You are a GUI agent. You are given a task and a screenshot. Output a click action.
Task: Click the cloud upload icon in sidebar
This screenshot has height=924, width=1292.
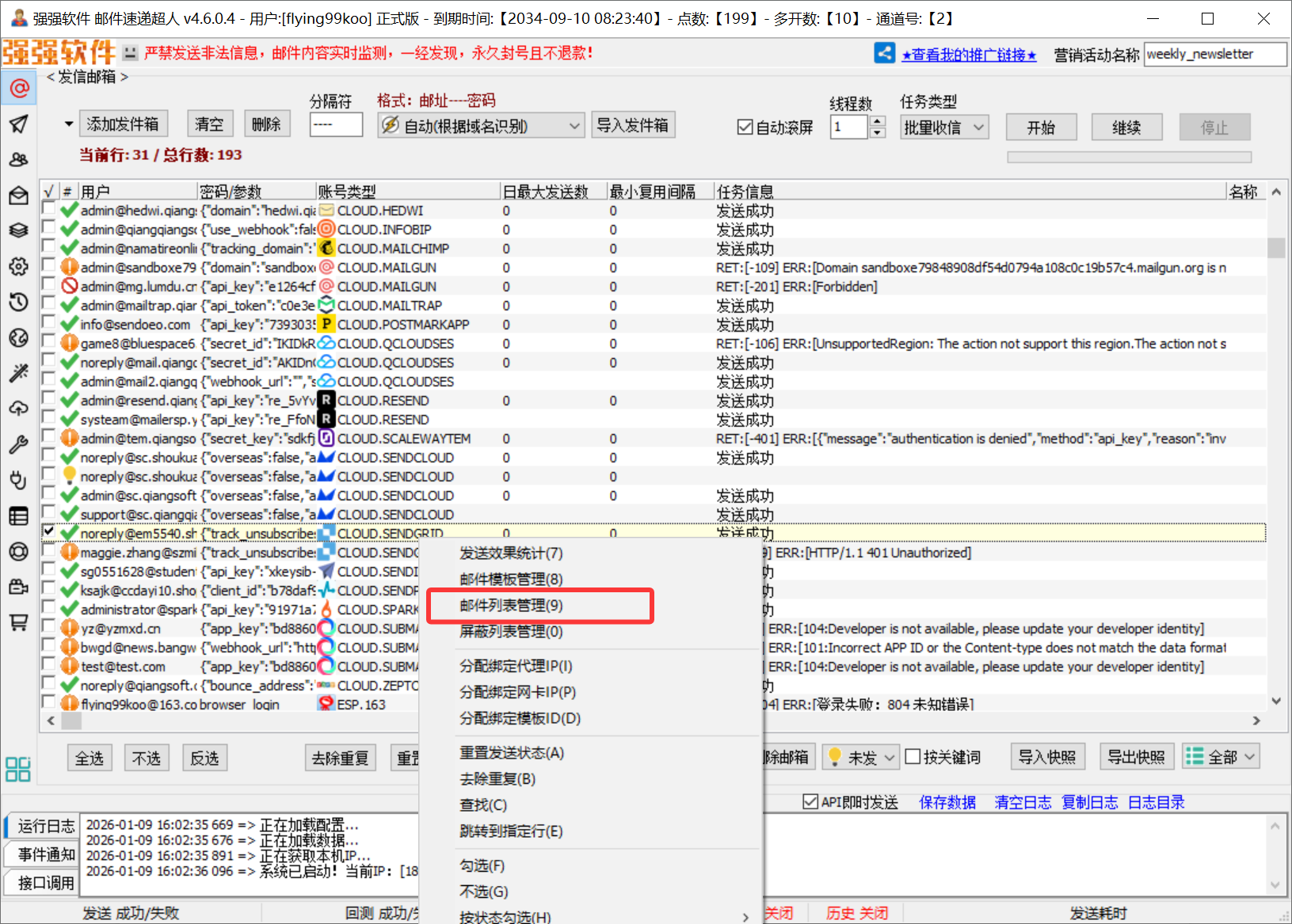pyautogui.click(x=18, y=409)
